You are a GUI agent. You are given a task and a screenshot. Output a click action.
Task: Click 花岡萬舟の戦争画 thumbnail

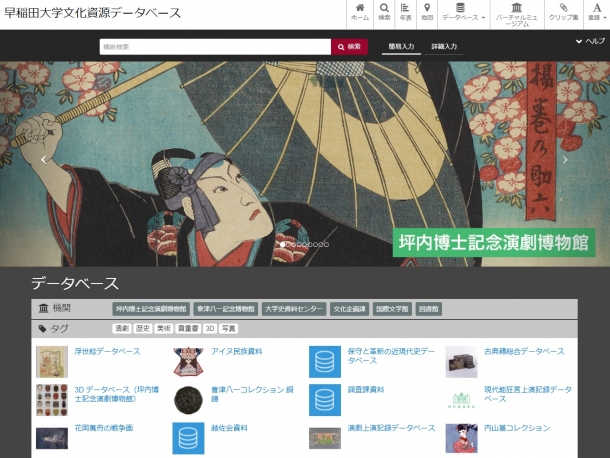pyautogui.click(x=52, y=438)
